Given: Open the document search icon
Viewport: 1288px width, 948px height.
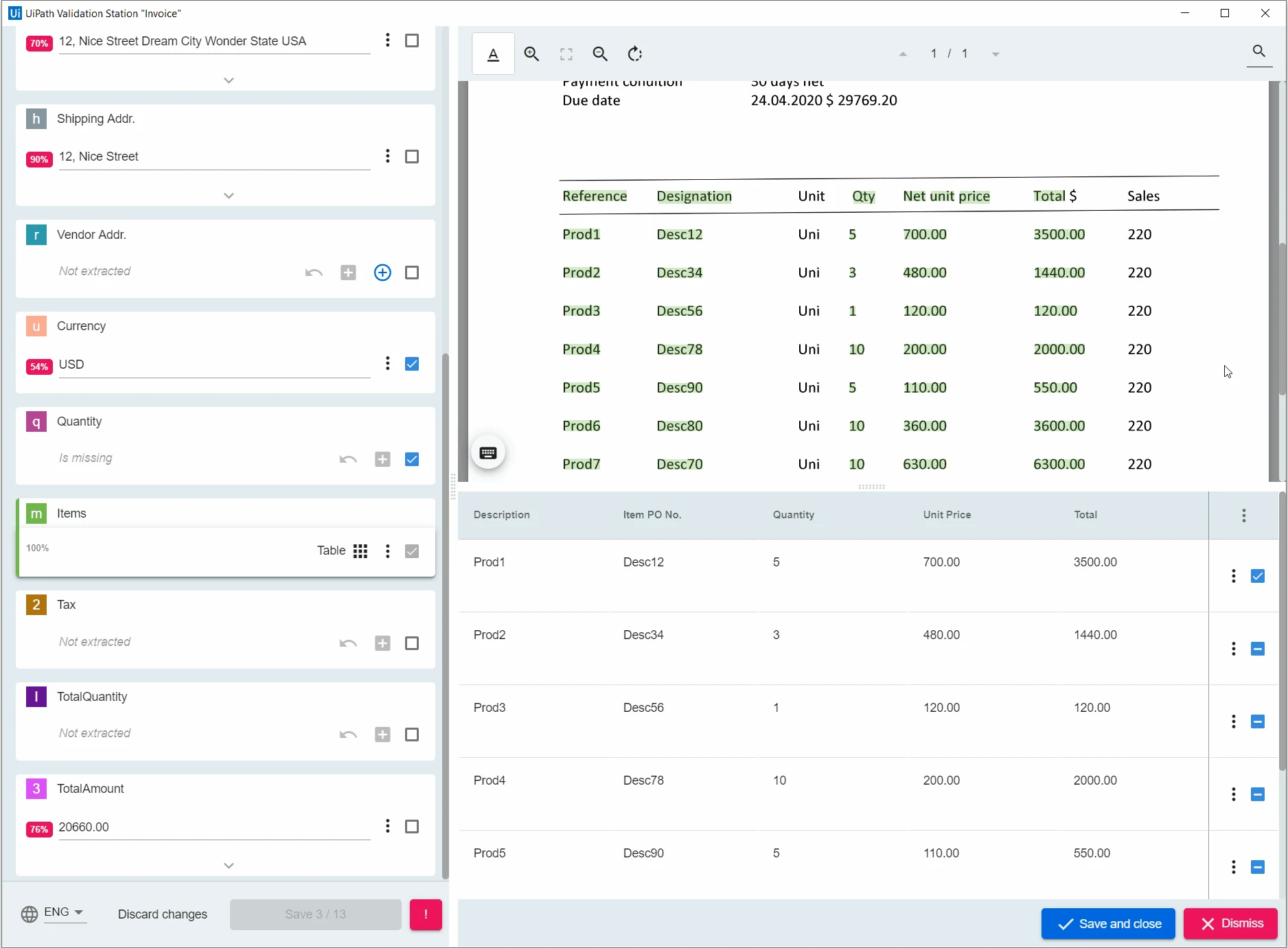Looking at the screenshot, I should (x=1258, y=51).
